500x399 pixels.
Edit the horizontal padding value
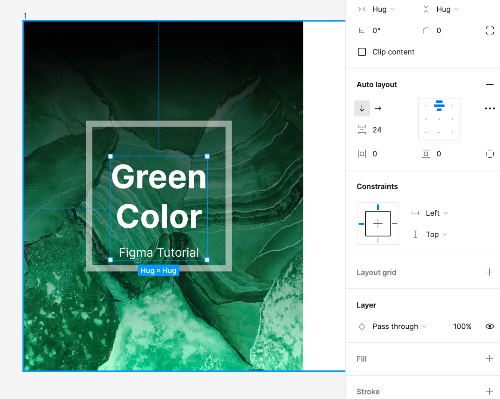point(375,154)
